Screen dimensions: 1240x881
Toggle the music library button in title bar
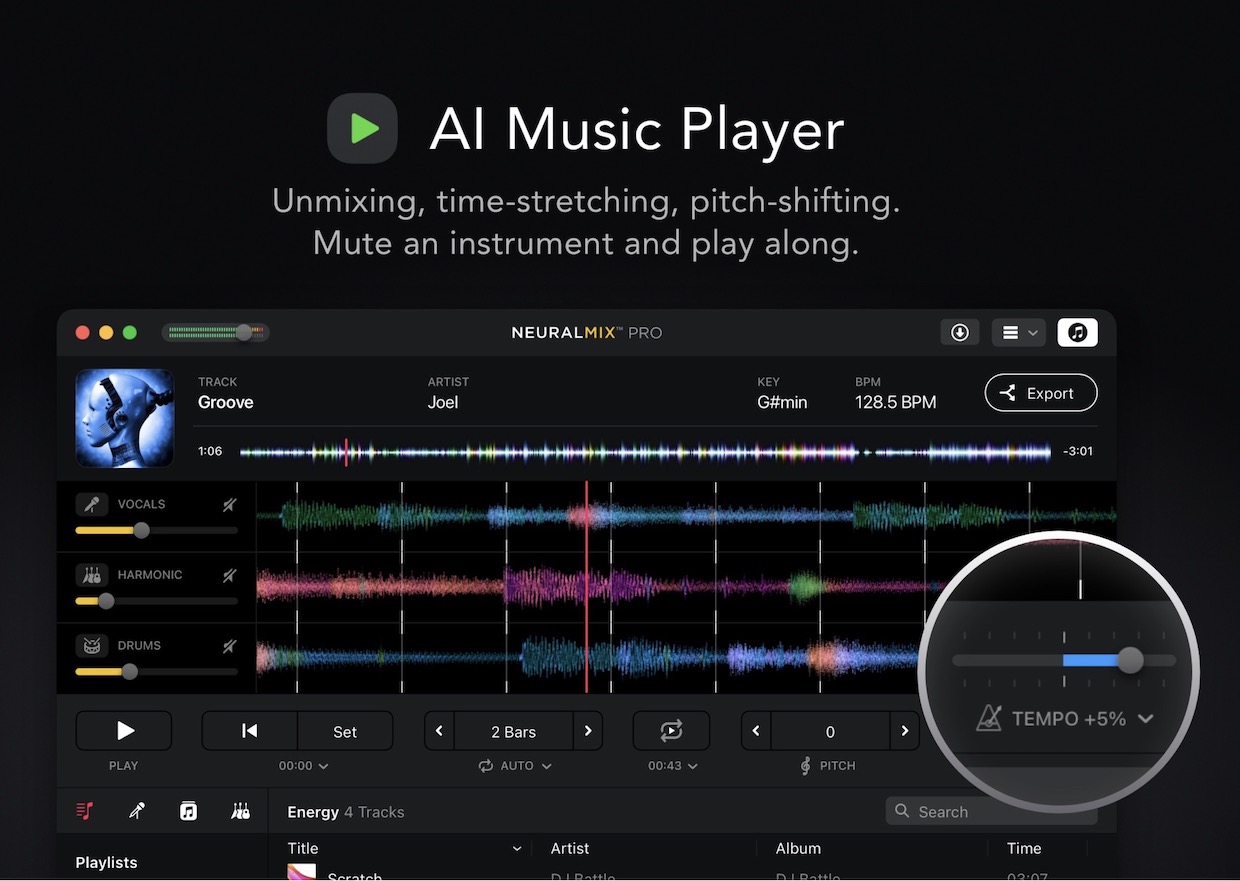tap(1077, 332)
